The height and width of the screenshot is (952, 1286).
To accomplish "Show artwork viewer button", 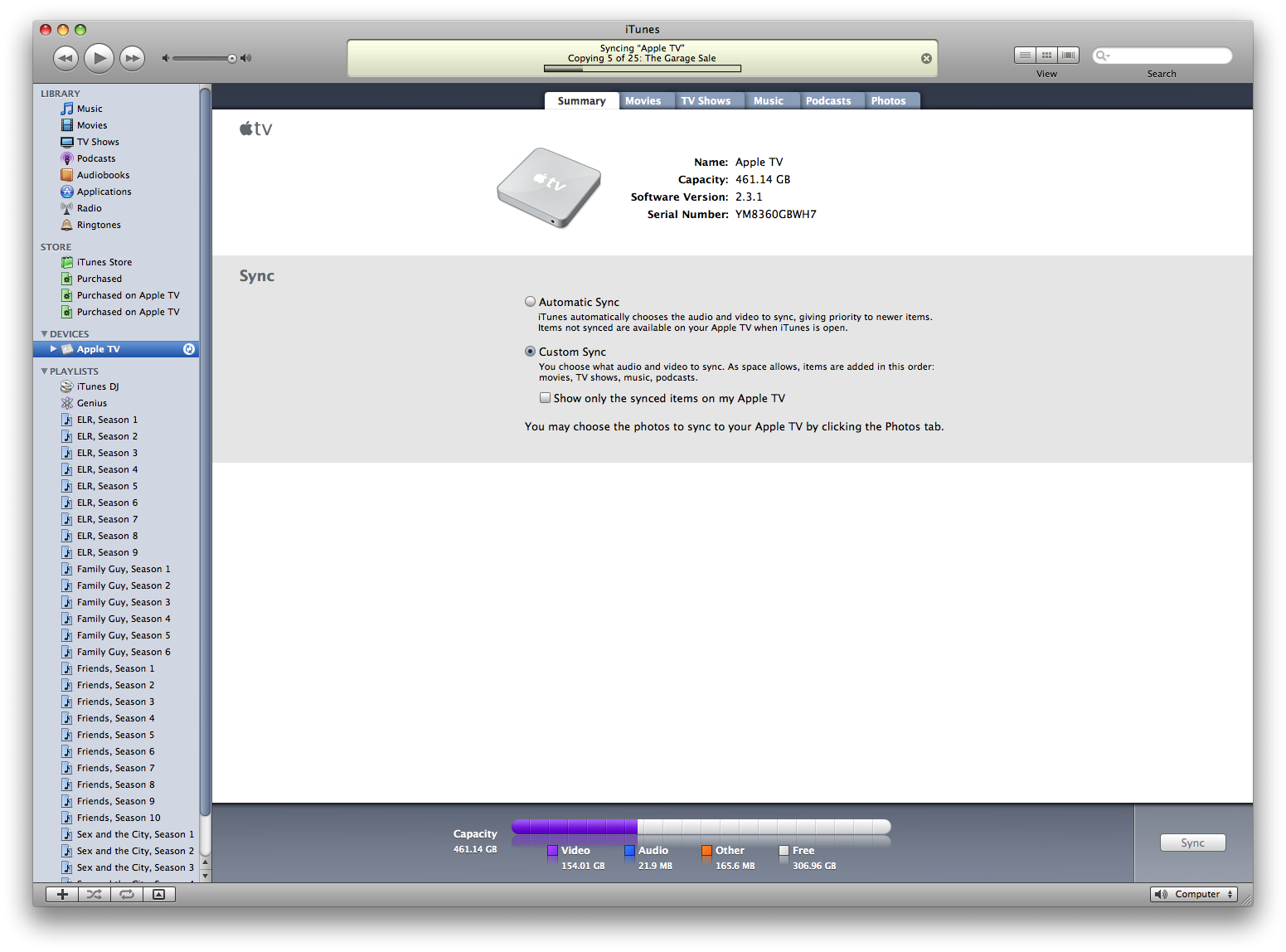I will [159, 894].
